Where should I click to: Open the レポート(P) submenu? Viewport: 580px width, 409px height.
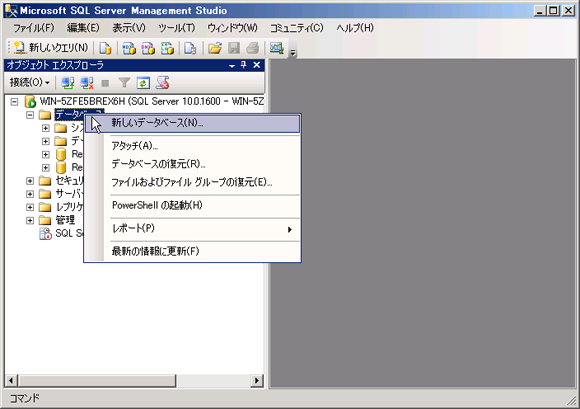click(x=192, y=229)
